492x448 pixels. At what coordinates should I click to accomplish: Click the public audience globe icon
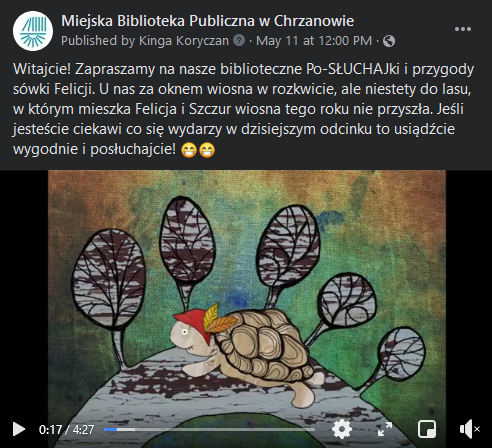(x=389, y=41)
